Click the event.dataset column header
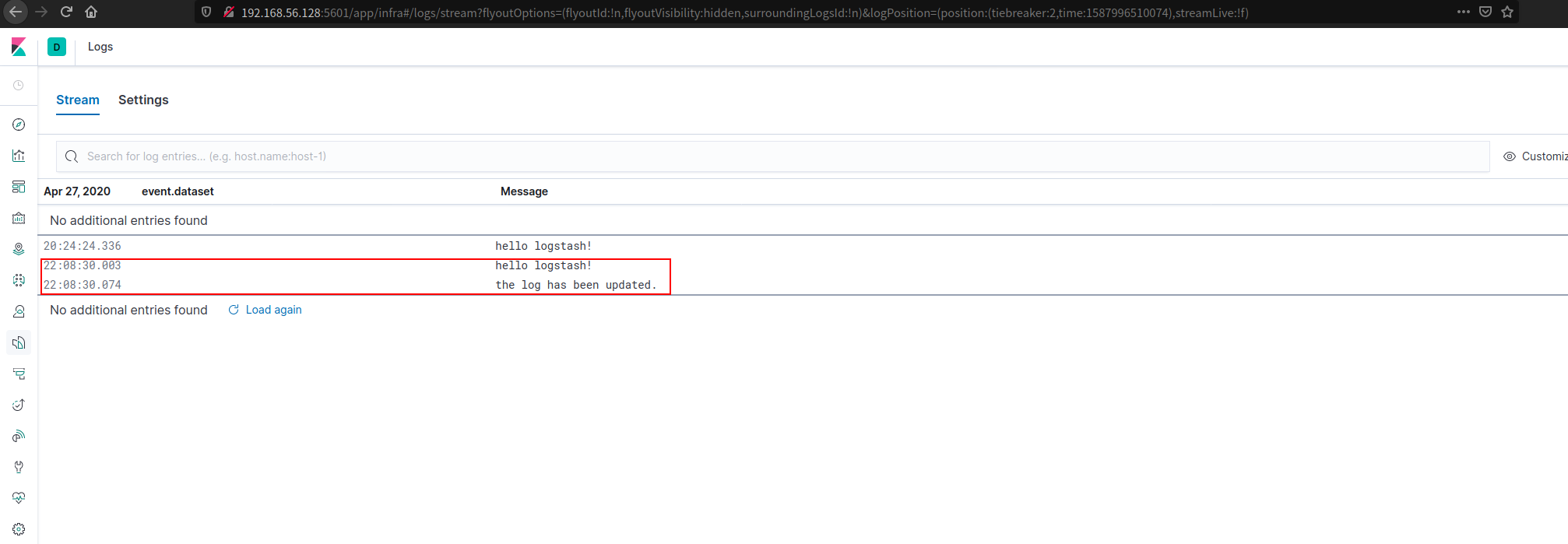Viewport: 1568px width, 544px height. pyautogui.click(x=178, y=191)
